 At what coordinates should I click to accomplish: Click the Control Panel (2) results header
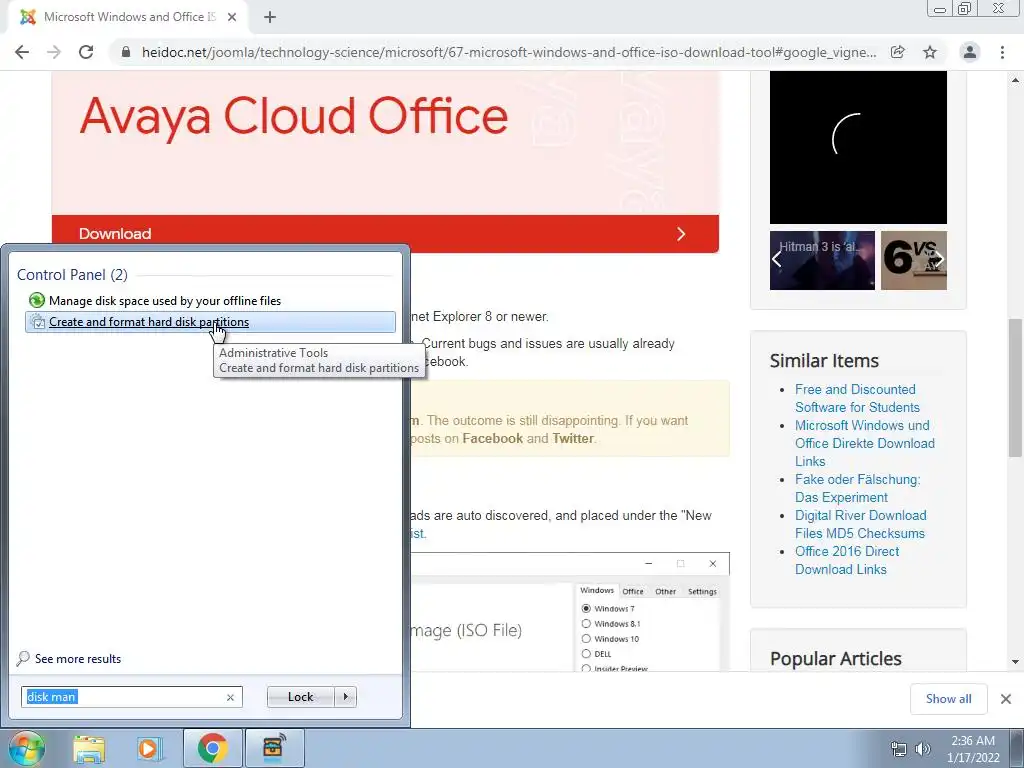(72, 275)
